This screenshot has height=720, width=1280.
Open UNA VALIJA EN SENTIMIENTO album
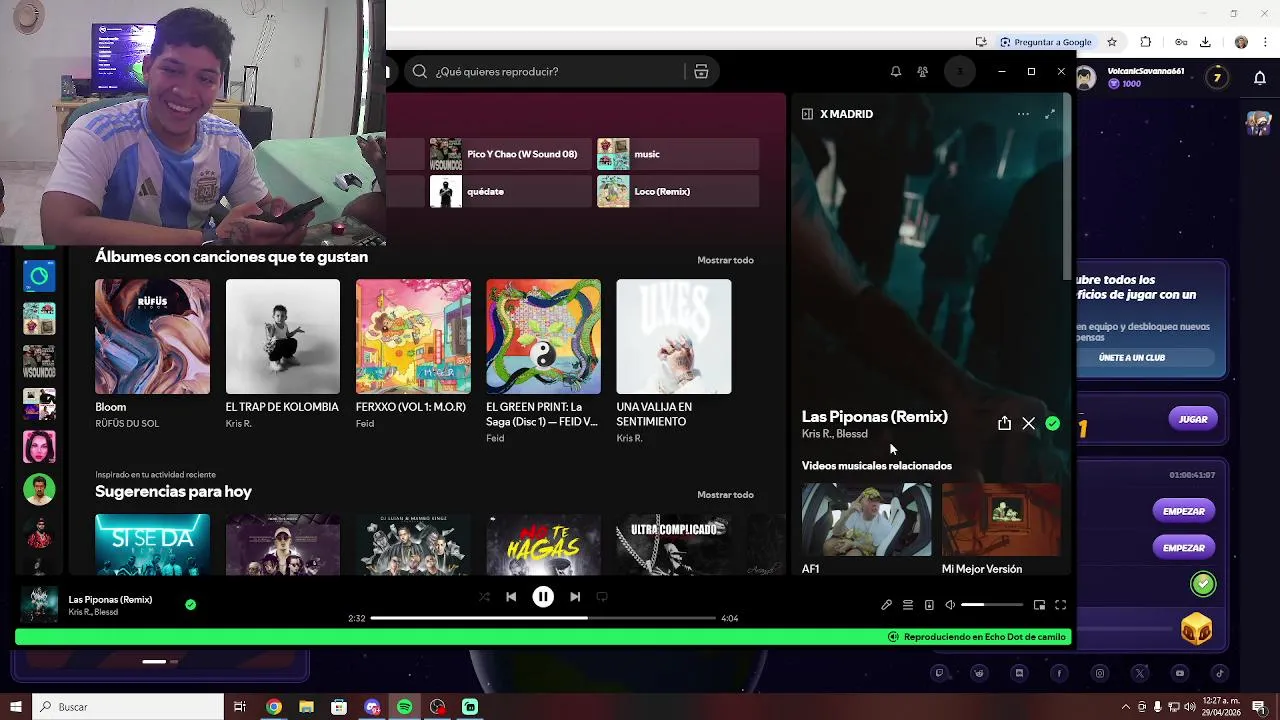(674, 336)
